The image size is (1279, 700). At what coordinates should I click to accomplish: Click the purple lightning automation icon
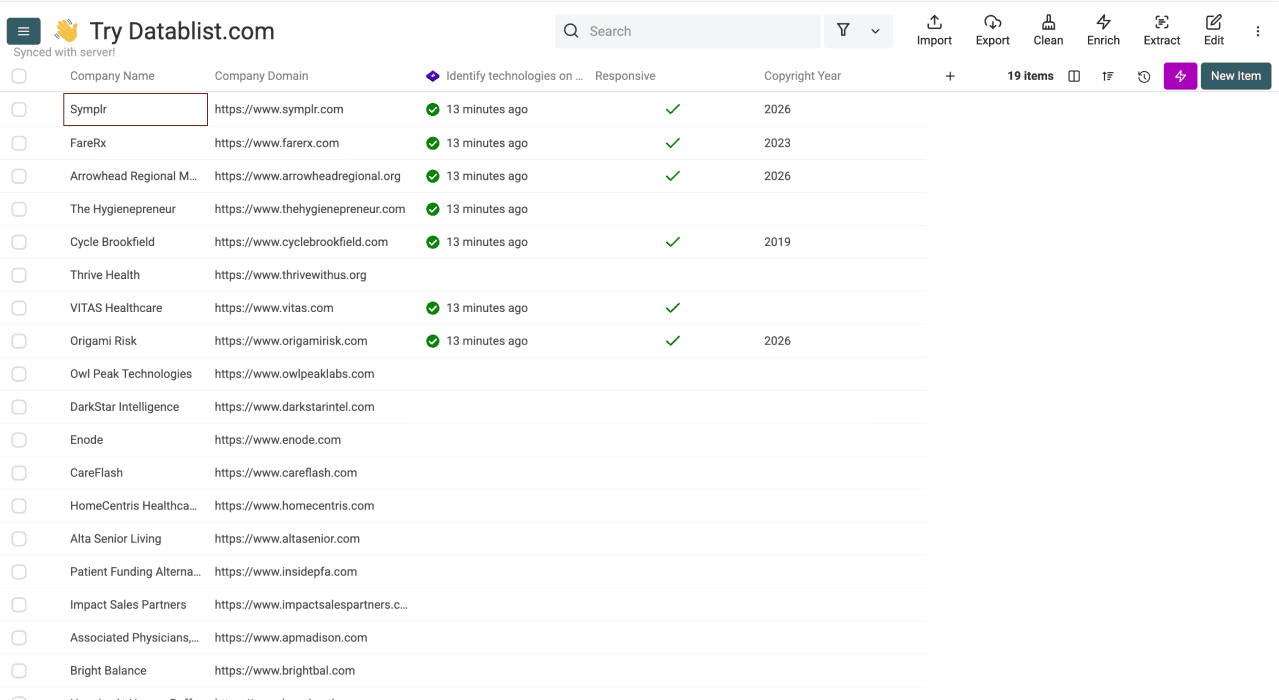click(1180, 76)
